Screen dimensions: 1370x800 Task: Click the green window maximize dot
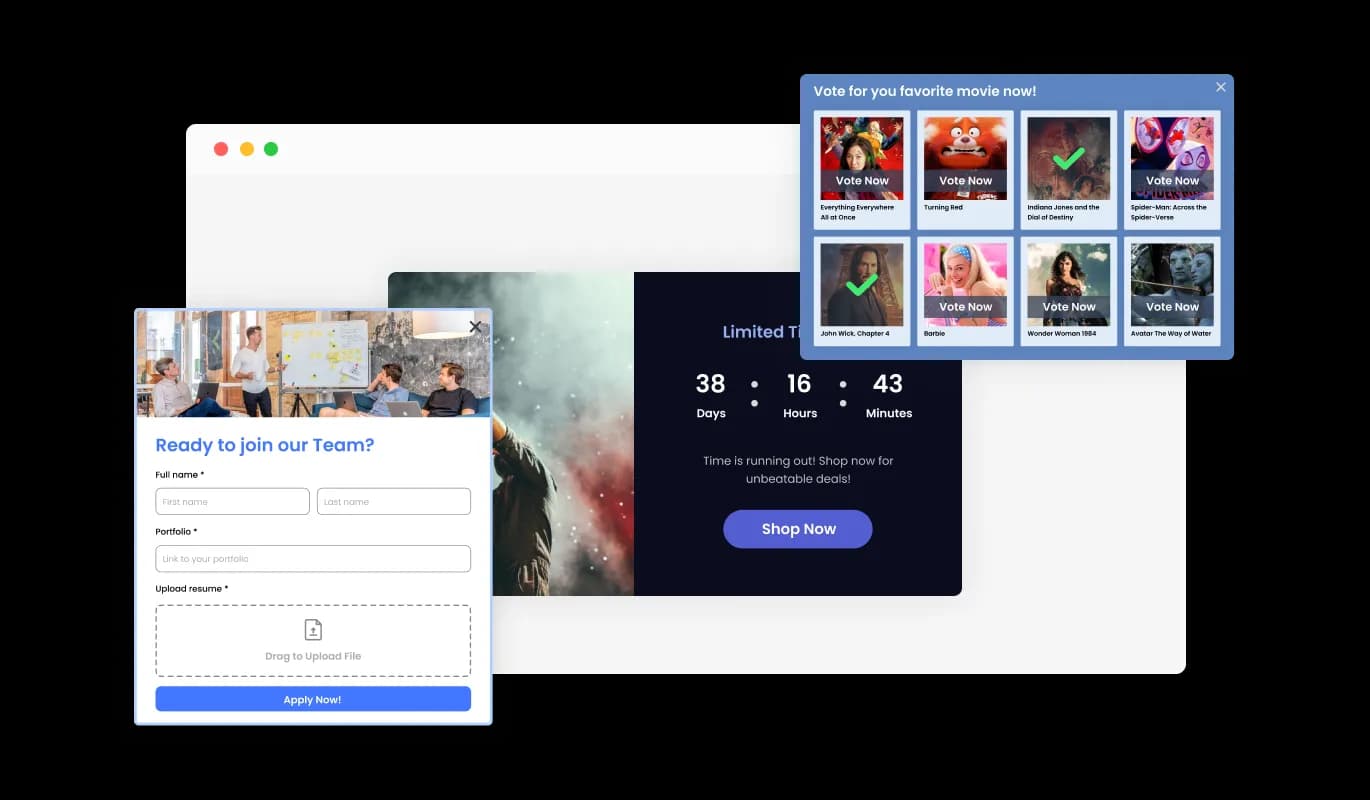[x=271, y=149]
